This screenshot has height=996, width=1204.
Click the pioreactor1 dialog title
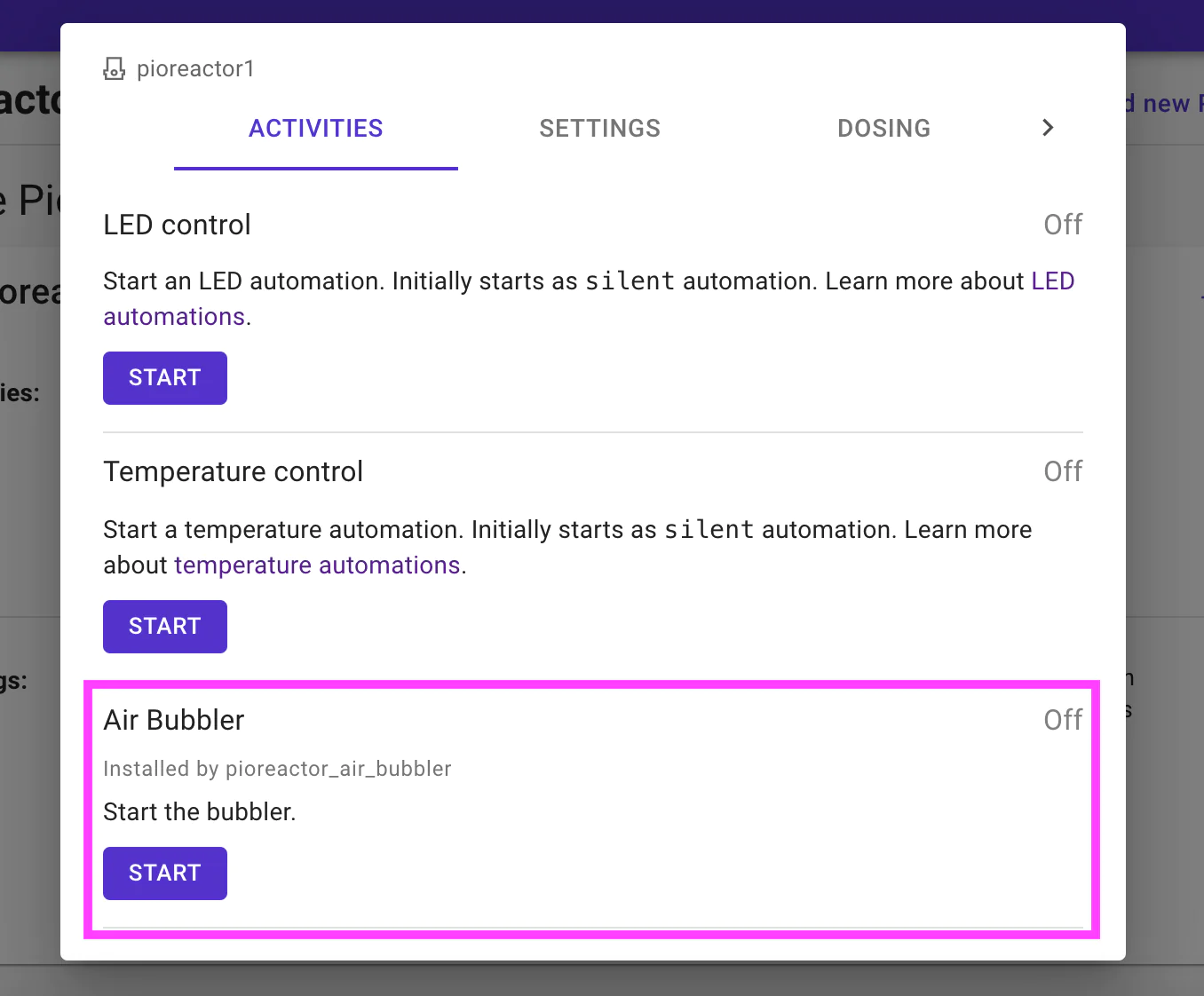point(195,68)
